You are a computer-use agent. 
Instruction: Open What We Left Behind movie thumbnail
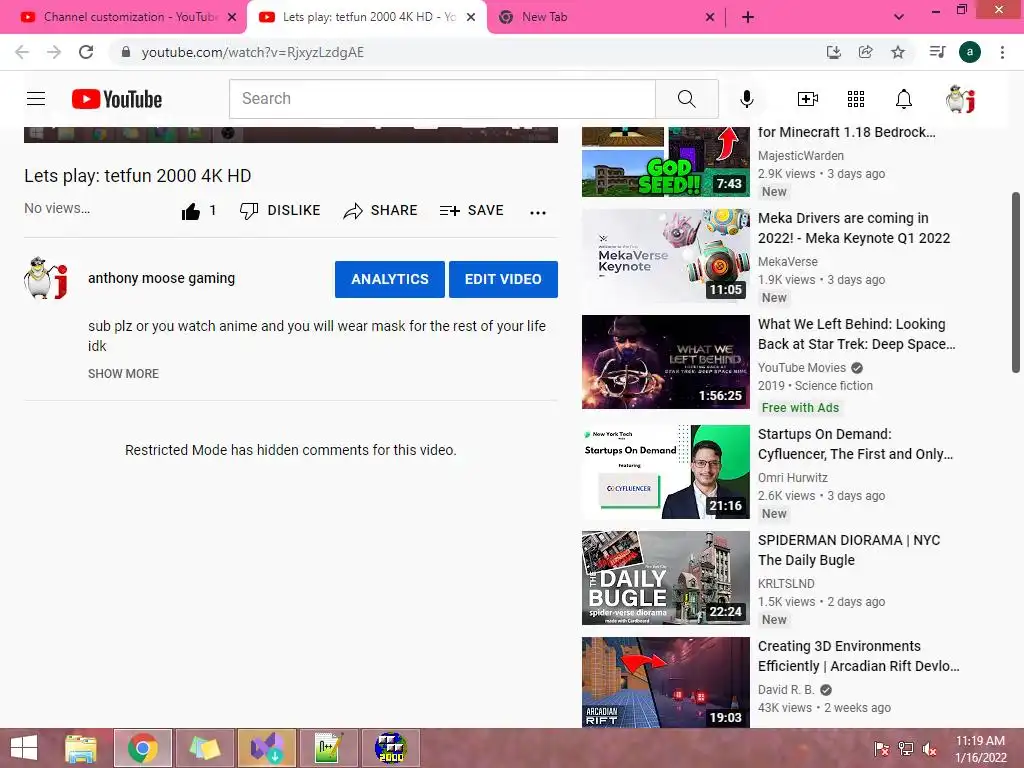665,362
